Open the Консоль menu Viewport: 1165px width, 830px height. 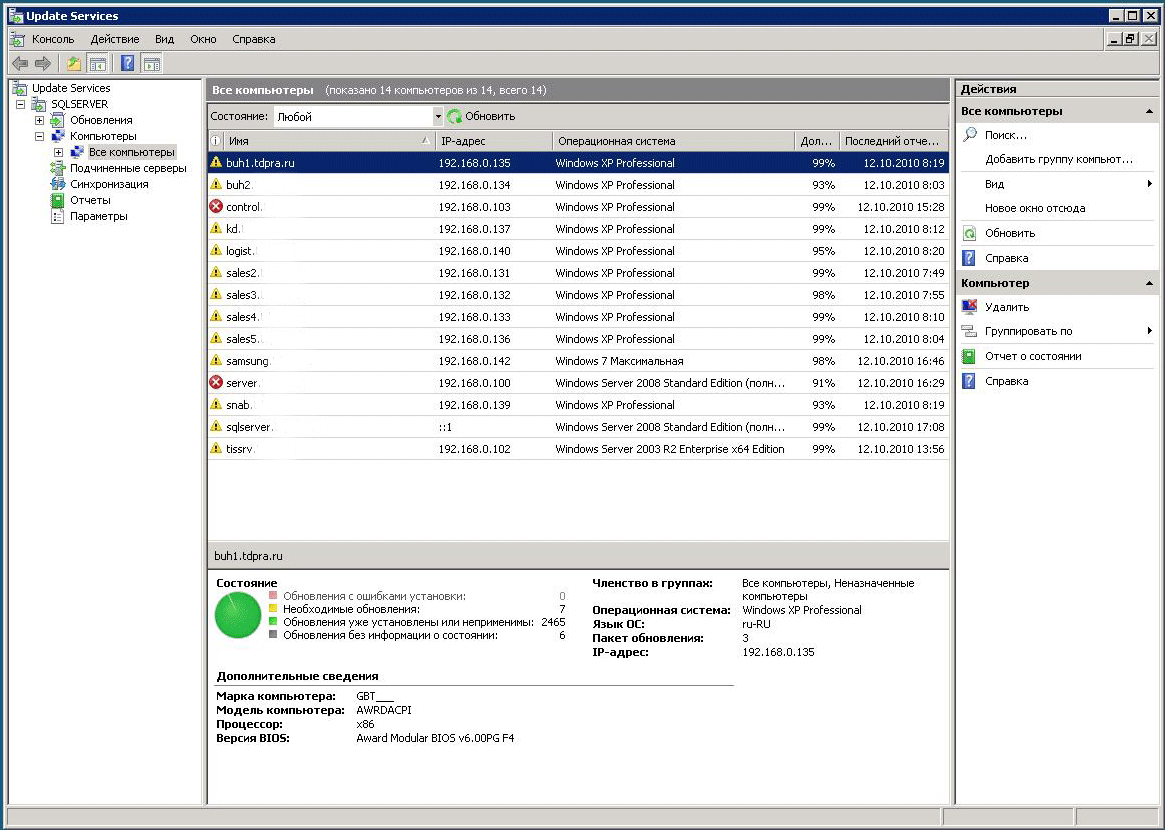click(53, 39)
